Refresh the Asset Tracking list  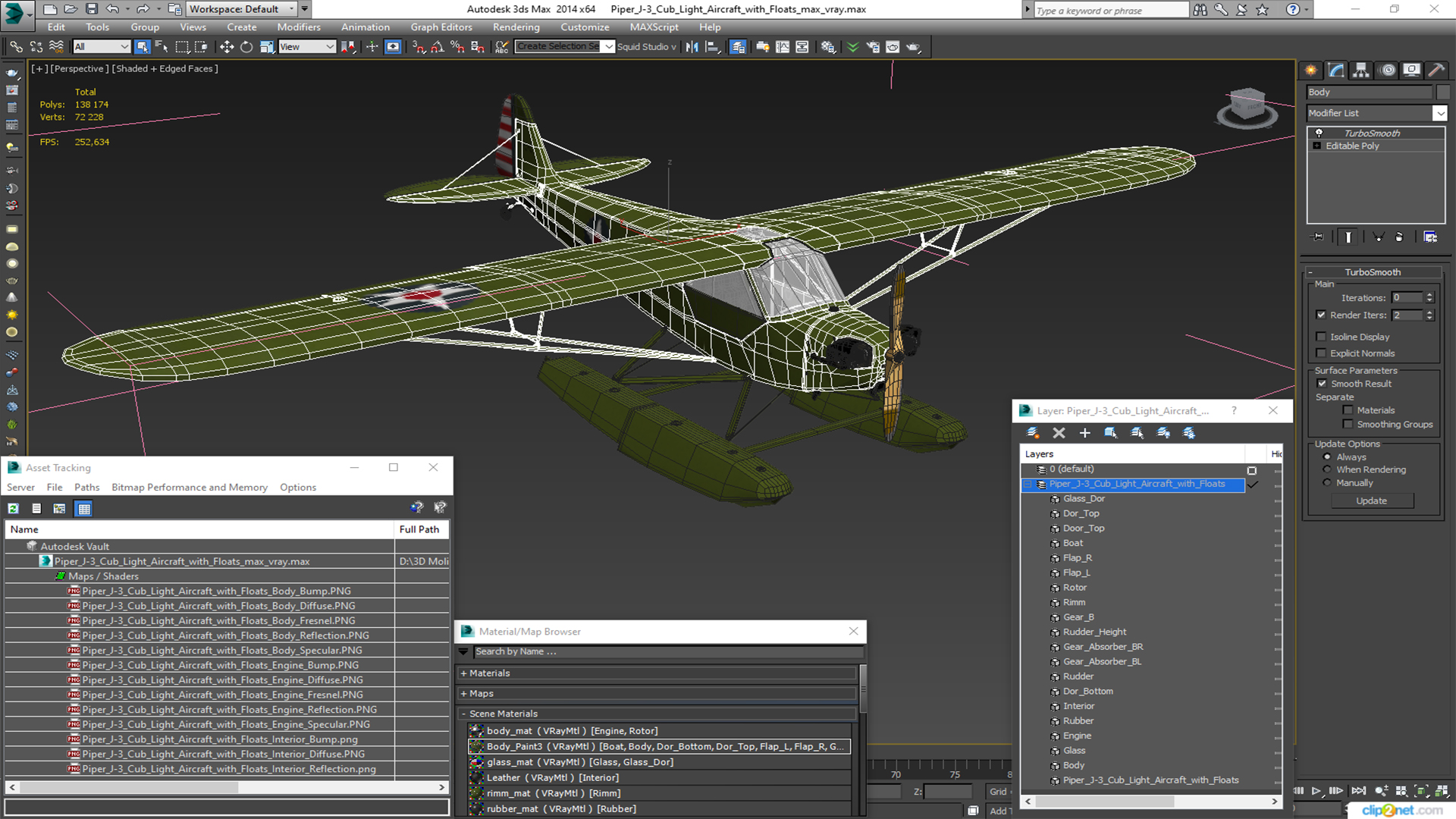click(13, 509)
